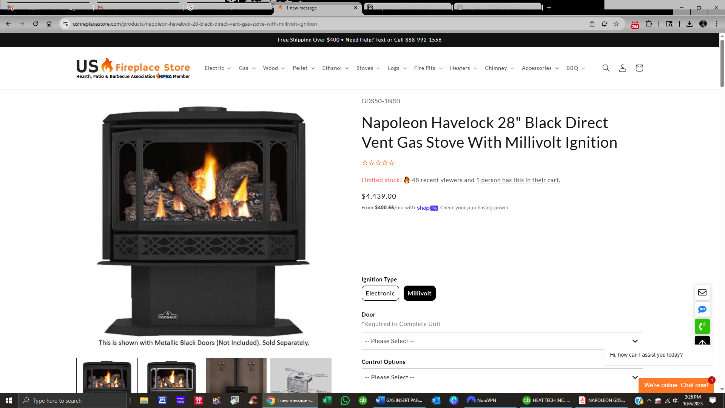Open the shopping cart icon

coord(639,68)
